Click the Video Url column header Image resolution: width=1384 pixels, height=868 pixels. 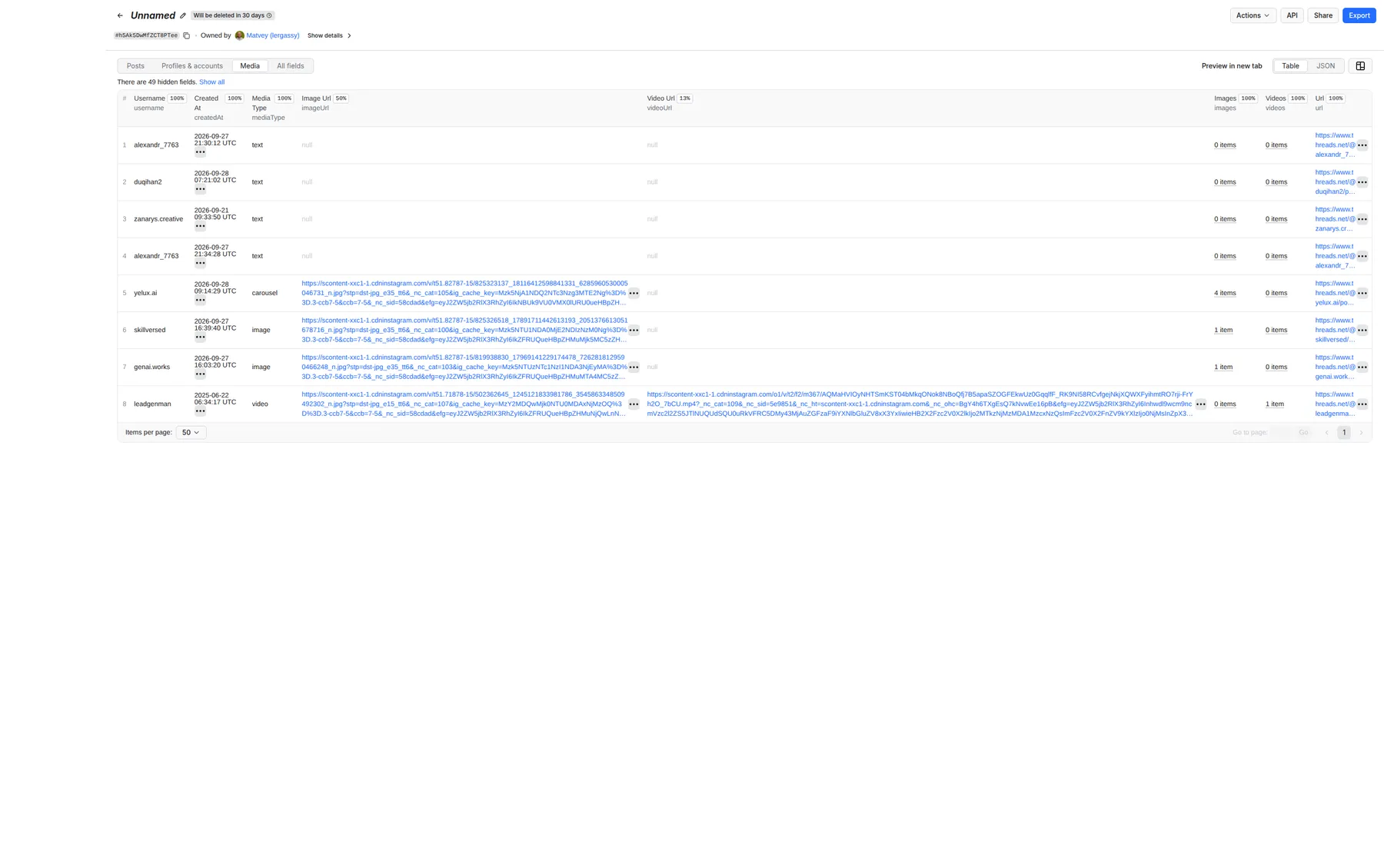point(660,98)
